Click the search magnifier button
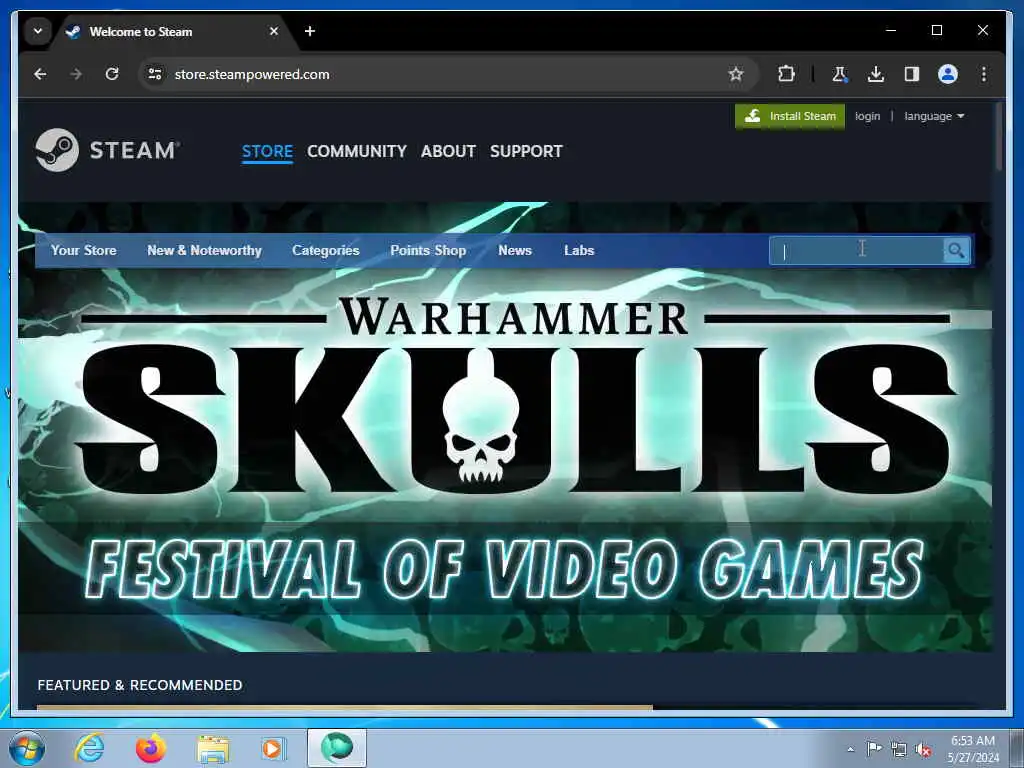Image resolution: width=1024 pixels, height=768 pixels. [956, 251]
